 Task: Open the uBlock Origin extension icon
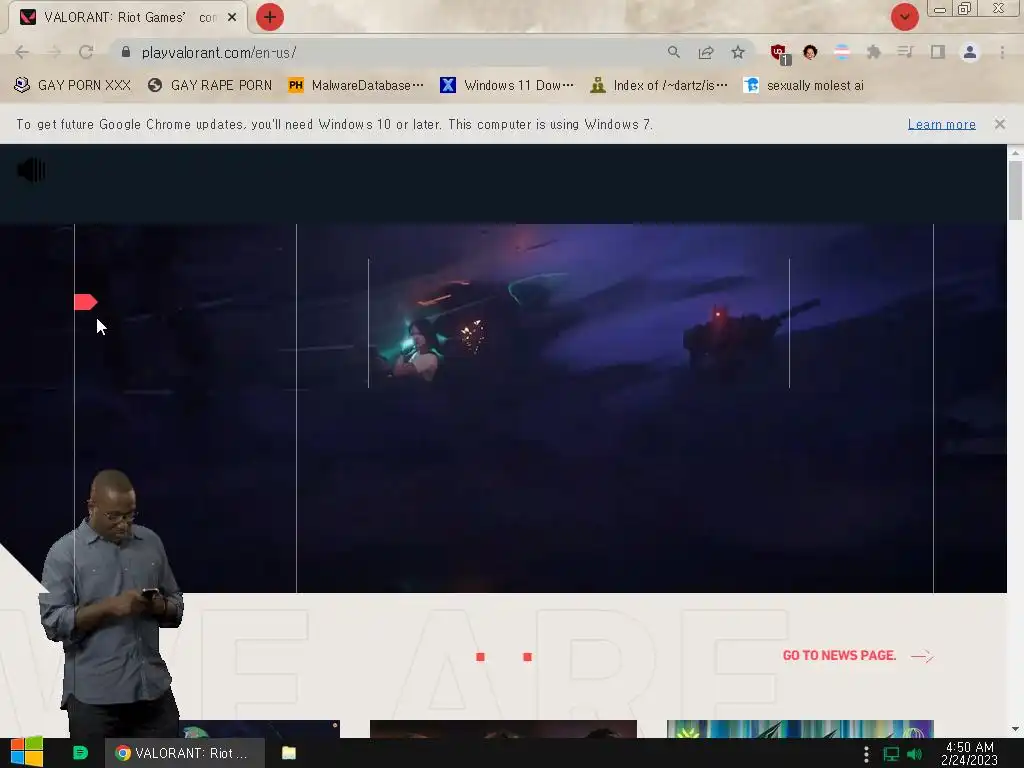point(779,54)
